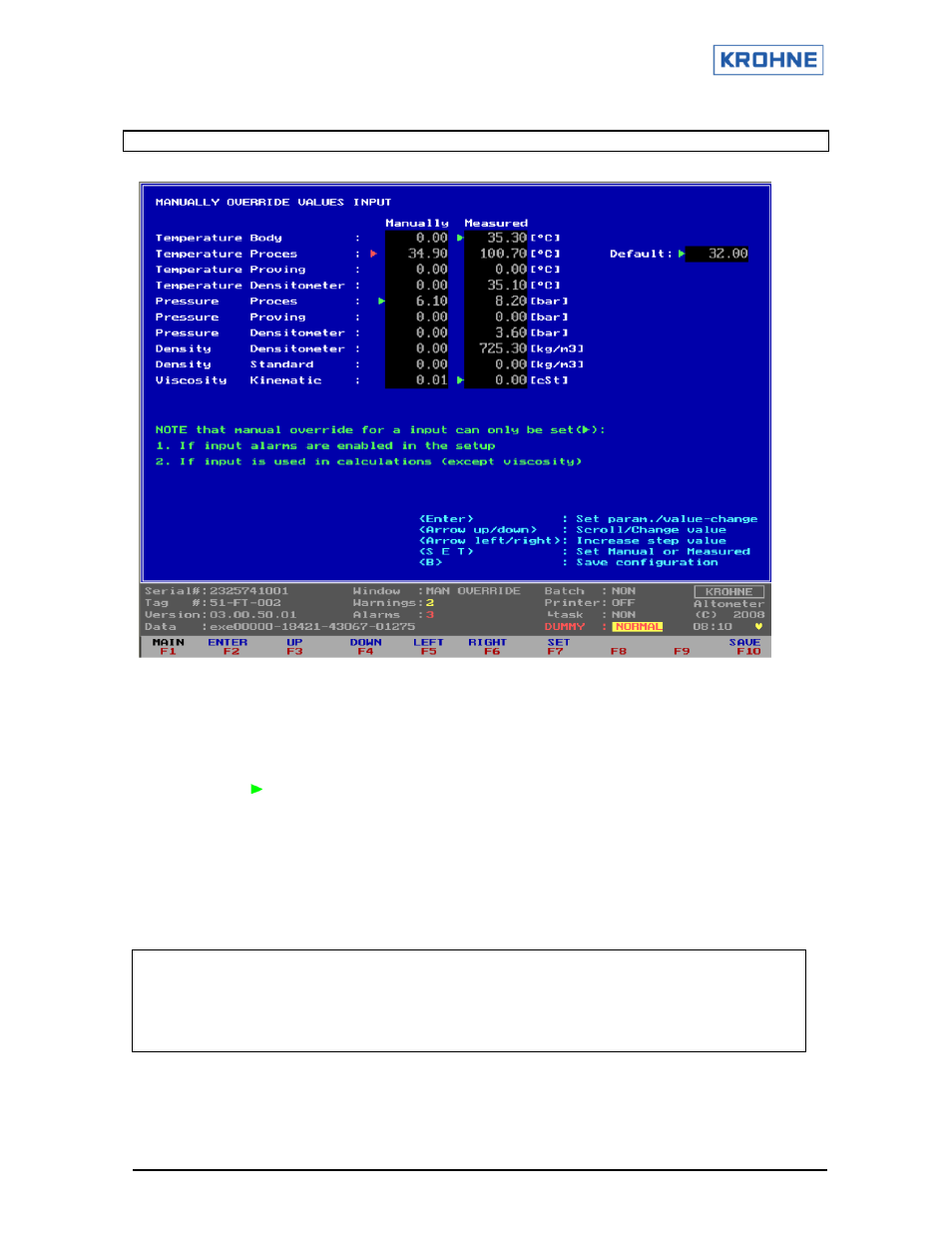The image size is (952, 1233).
Task: Click green arrow next to Default value
Action: 682,254
